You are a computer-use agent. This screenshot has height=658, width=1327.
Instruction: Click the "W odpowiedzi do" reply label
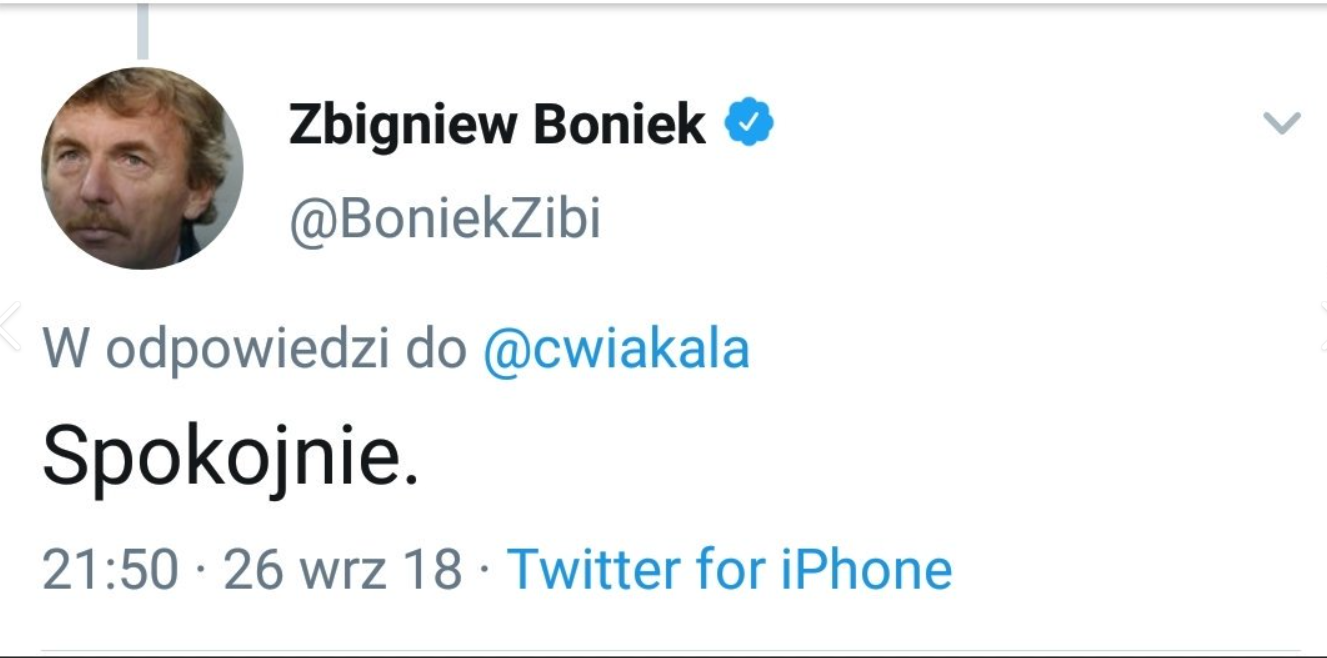(255, 350)
